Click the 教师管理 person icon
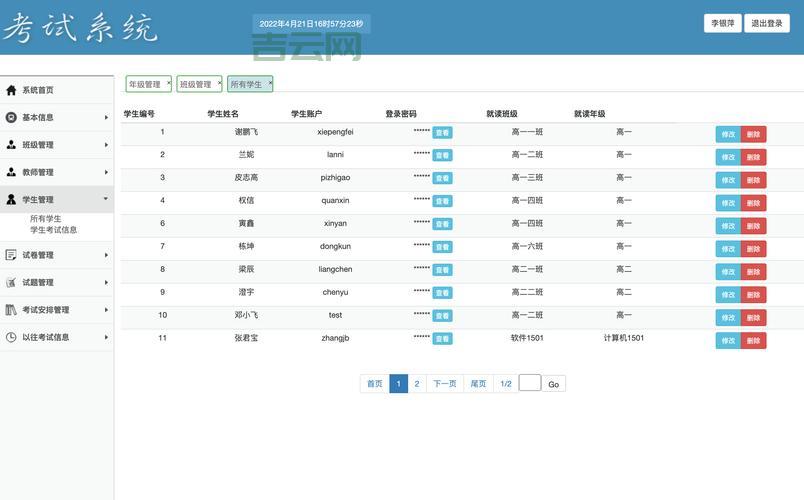804x500 pixels. coord(11,172)
